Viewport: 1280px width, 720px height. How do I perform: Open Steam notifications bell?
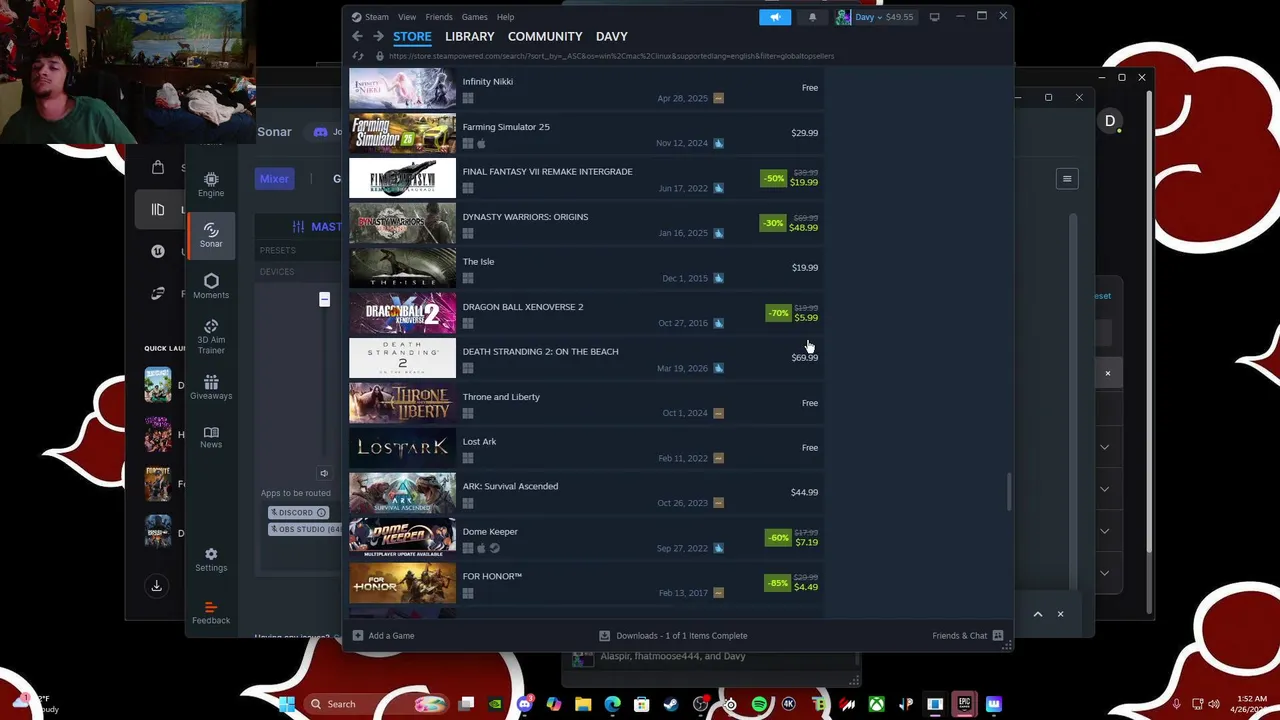(812, 17)
